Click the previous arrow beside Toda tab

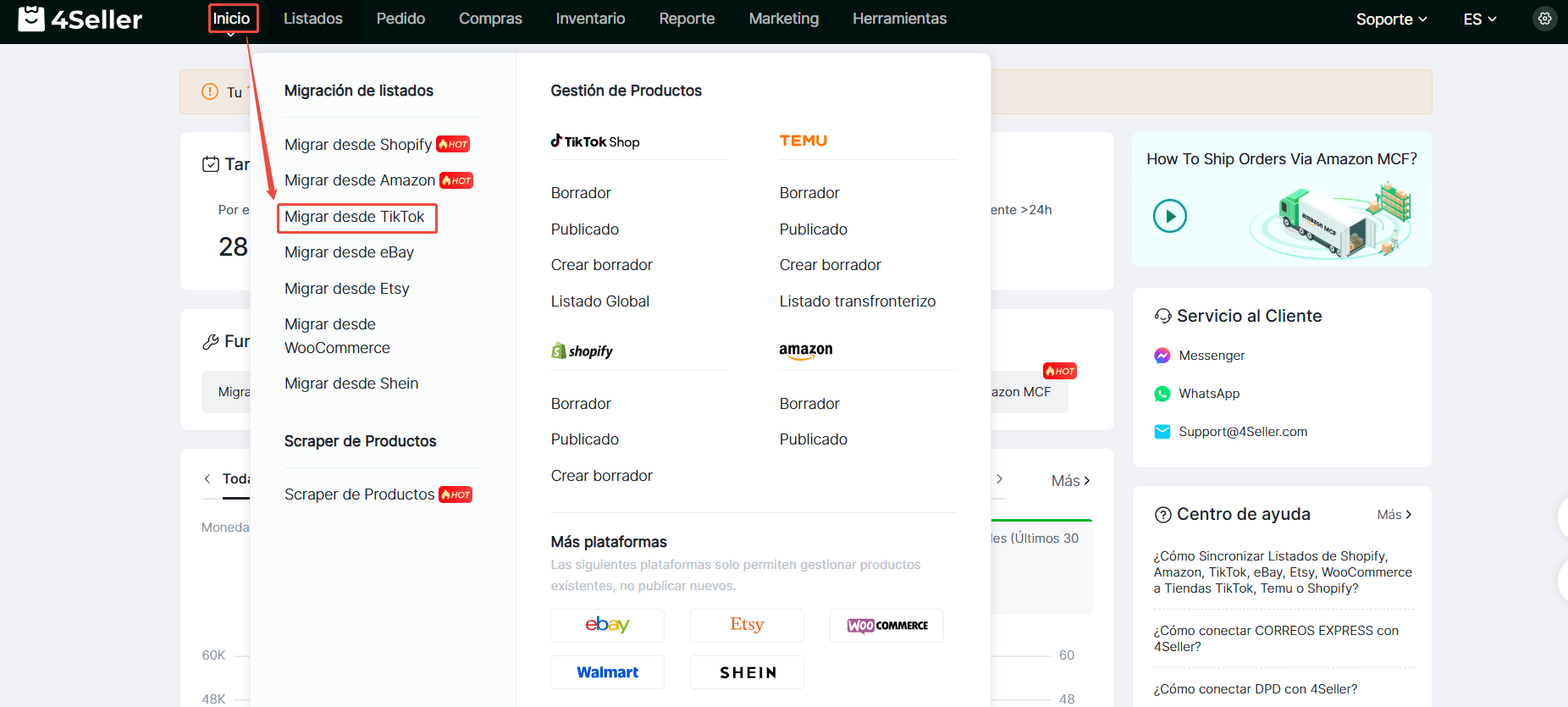[207, 479]
